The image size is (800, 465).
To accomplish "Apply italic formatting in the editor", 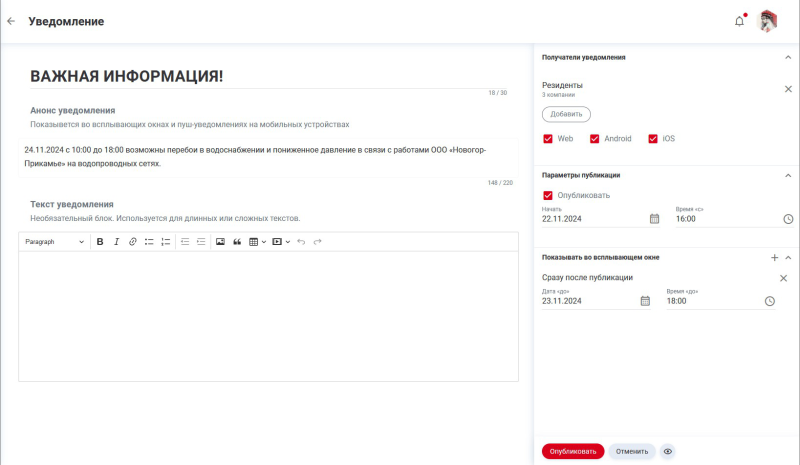I will pos(116,242).
